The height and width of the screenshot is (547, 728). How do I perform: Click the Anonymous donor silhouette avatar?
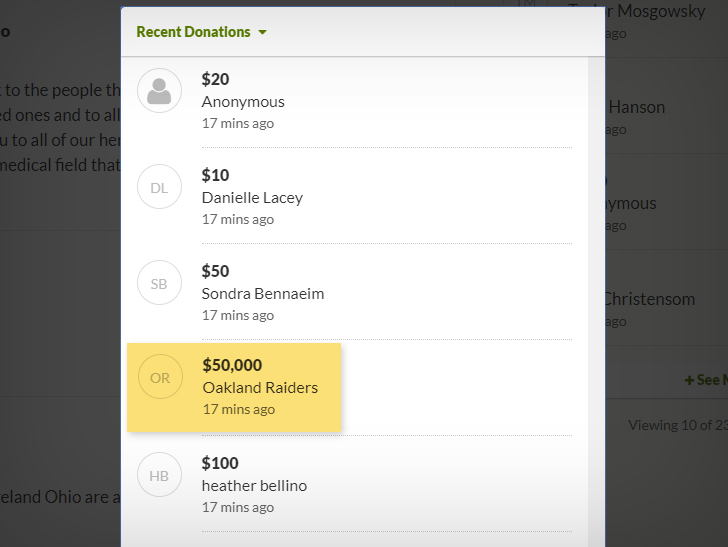pyautogui.click(x=159, y=91)
